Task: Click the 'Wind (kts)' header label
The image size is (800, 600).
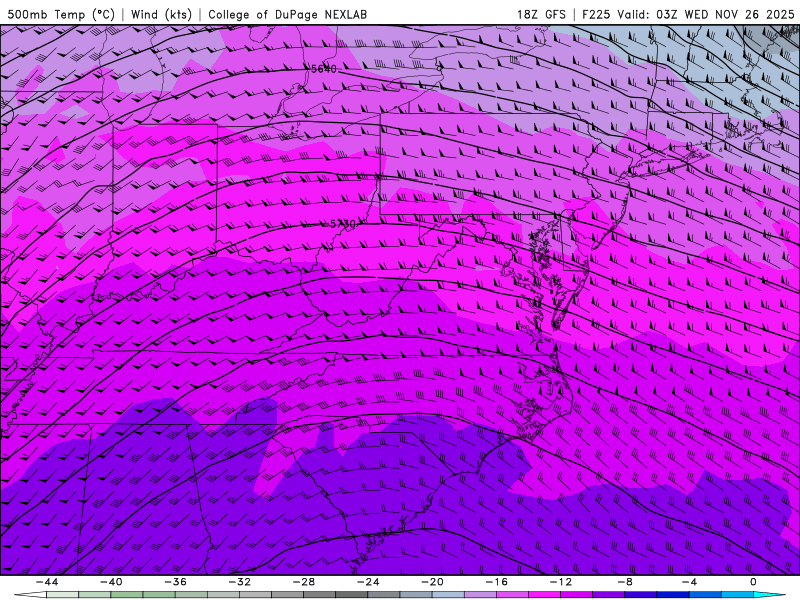Action: point(161,14)
